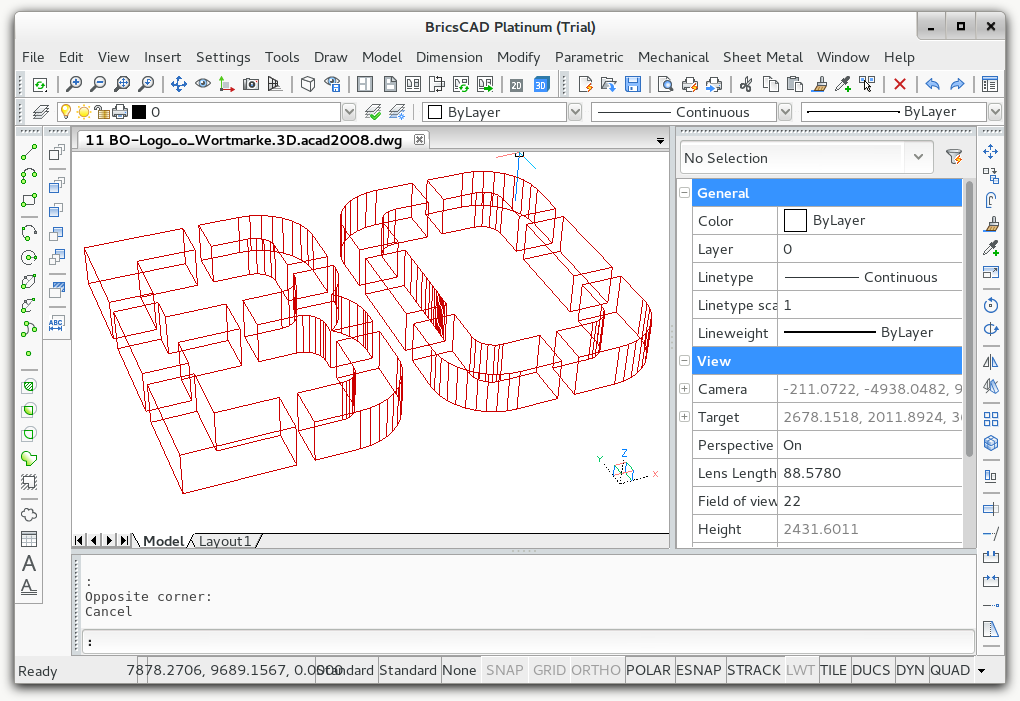Close the drawing document tab
This screenshot has height=701, width=1020.
pos(419,140)
